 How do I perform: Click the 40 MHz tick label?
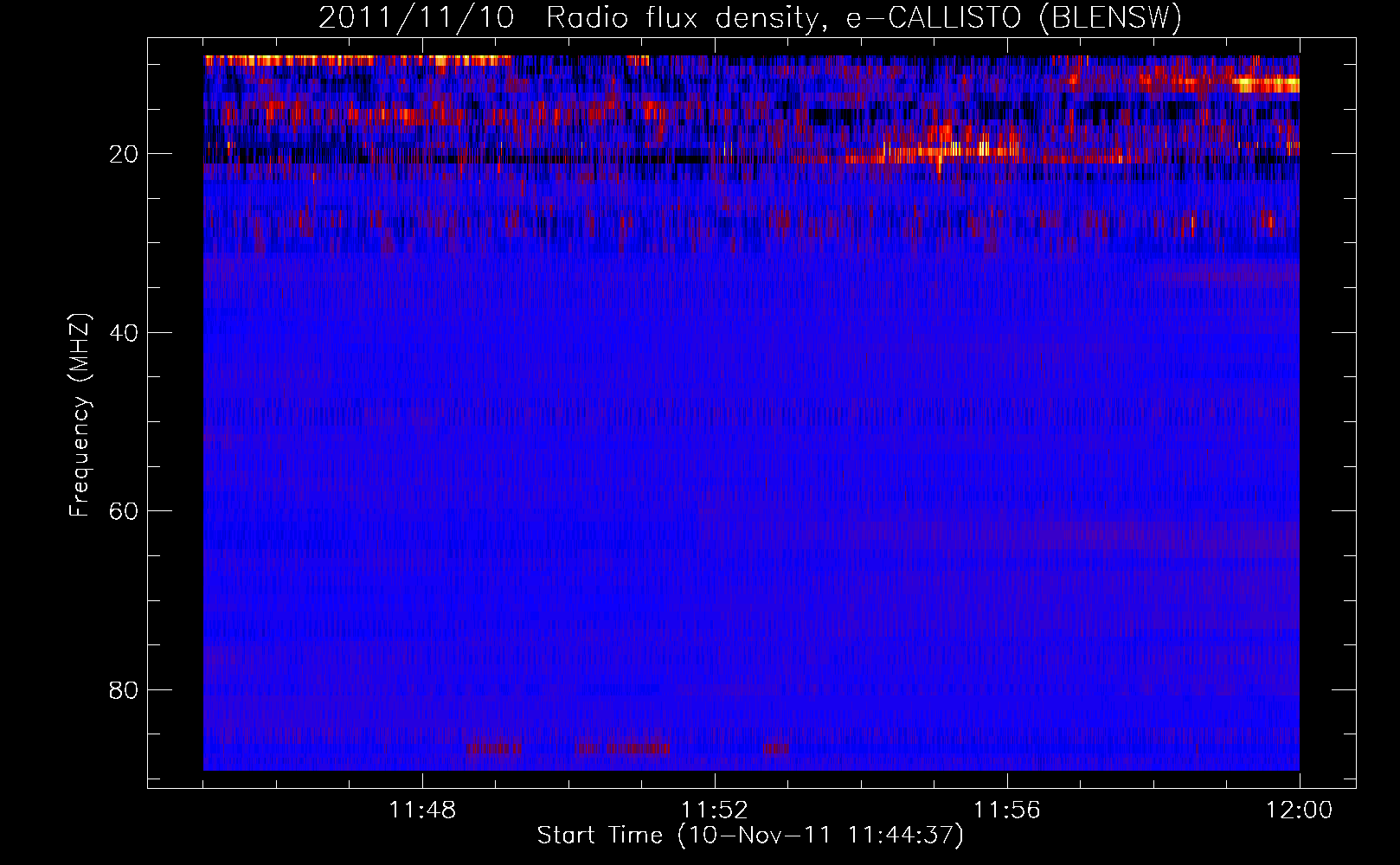(124, 333)
